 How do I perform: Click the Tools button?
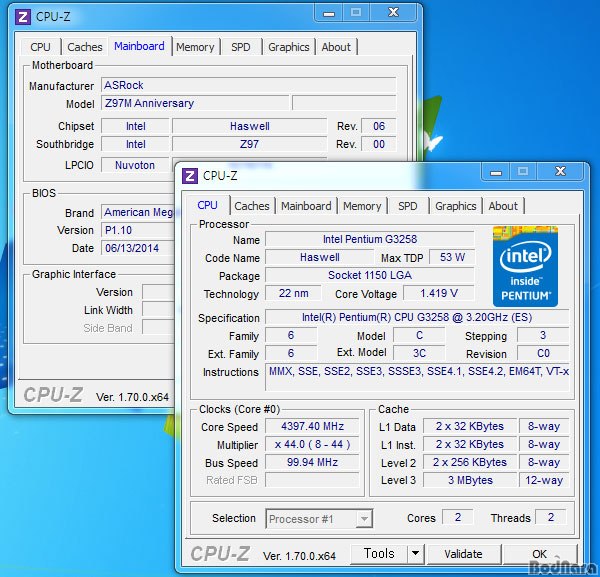379,553
